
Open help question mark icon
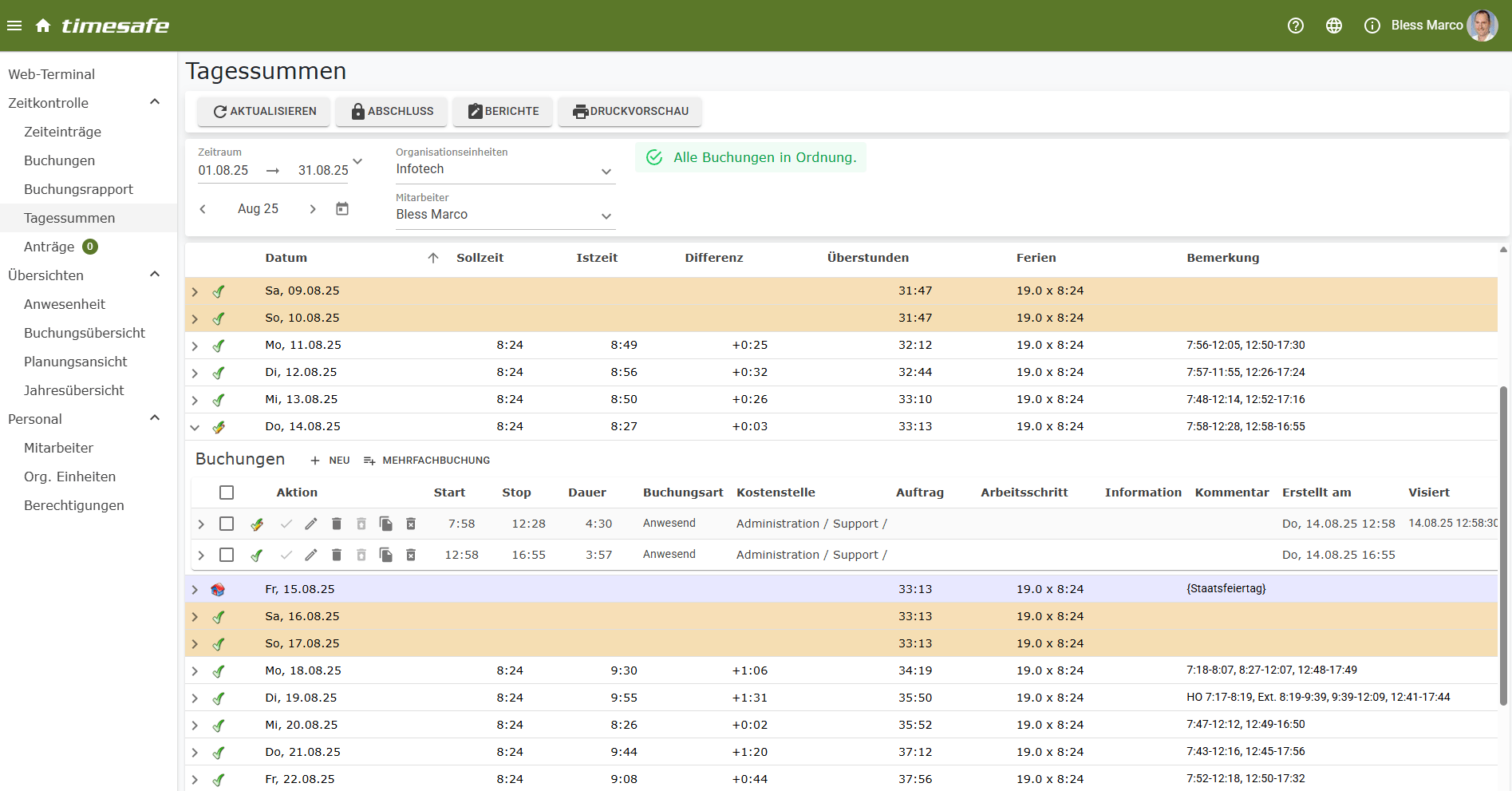(1296, 26)
